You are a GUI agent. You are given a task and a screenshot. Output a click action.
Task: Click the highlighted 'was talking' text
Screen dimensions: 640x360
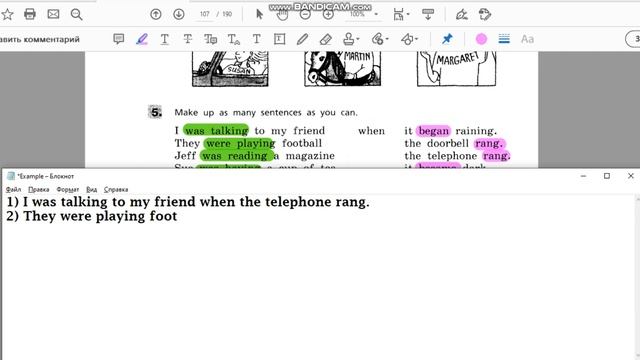coord(216,131)
